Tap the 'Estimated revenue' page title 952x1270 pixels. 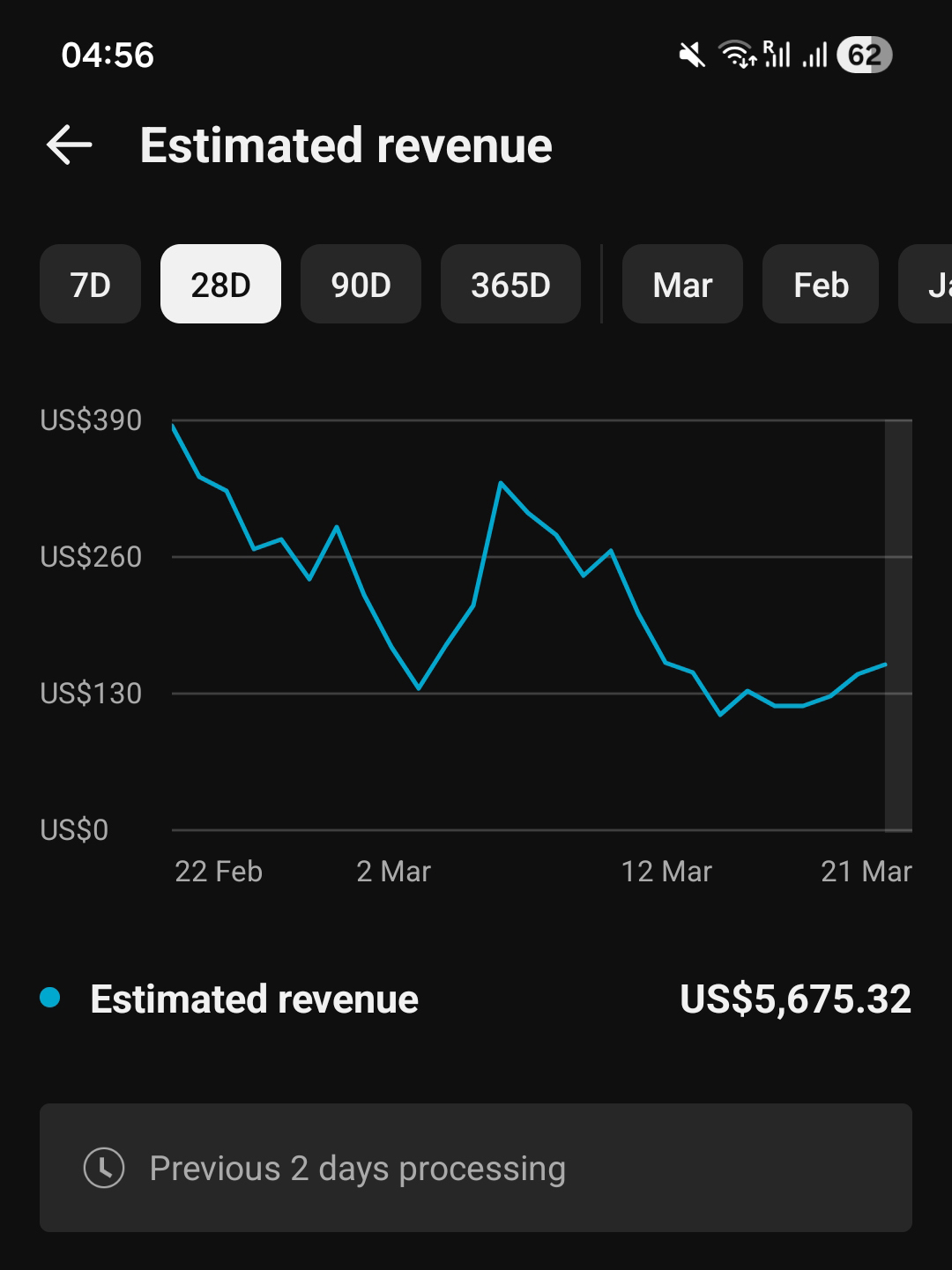(x=346, y=145)
